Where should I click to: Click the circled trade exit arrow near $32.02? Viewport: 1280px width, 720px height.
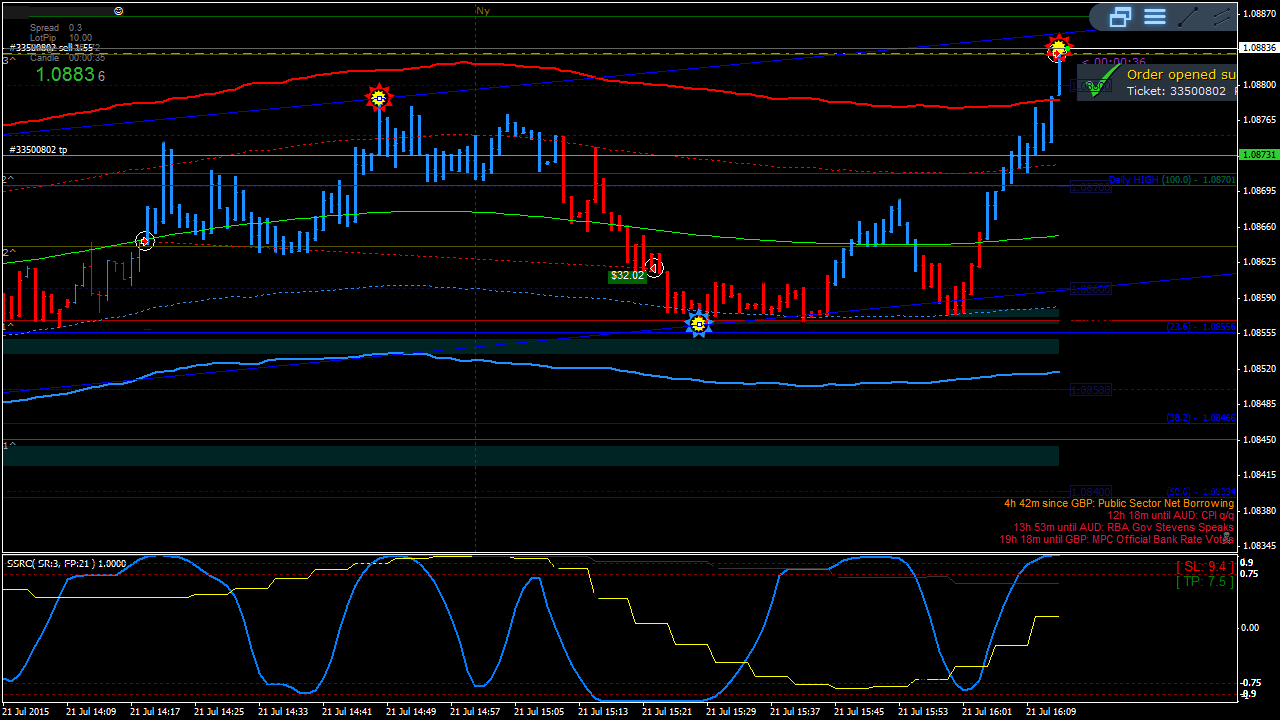click(x=654, y=267)
